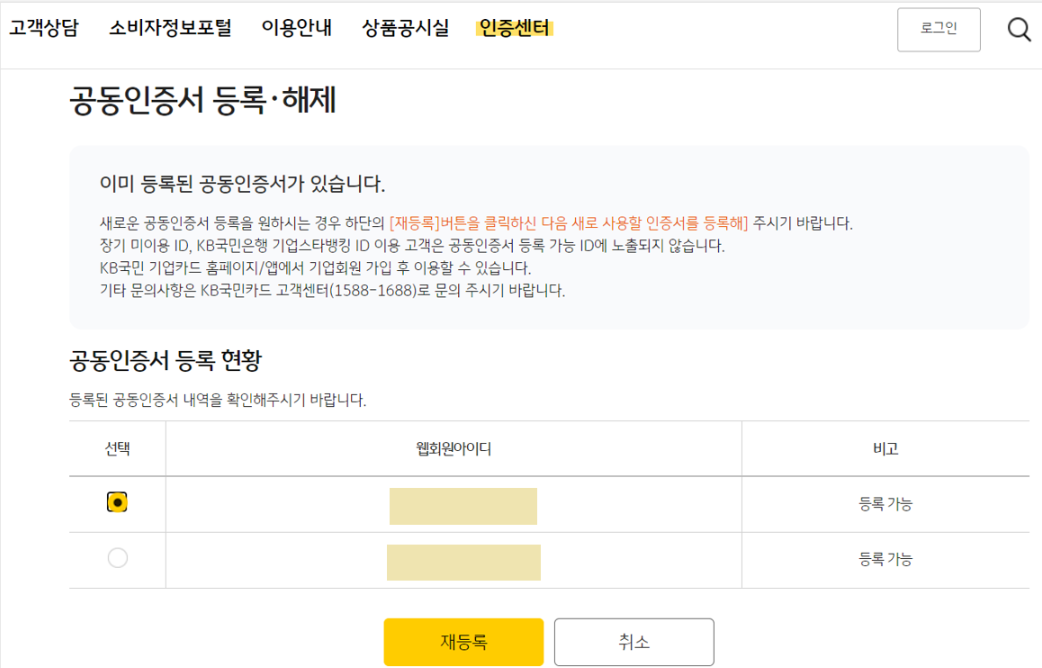Open the search magnifier icon
This screenshot has height=668, width=1042.
pos(1019,29)
